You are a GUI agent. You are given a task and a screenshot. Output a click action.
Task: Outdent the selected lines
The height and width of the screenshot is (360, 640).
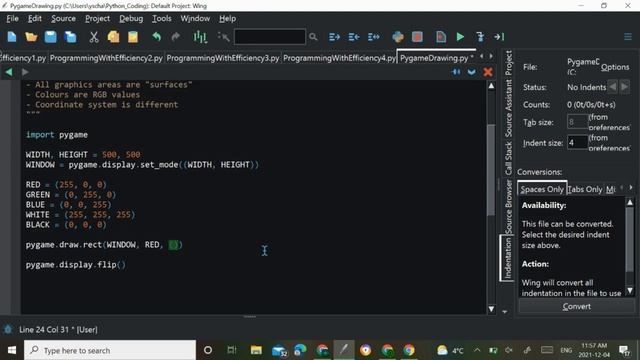(354, 37)
